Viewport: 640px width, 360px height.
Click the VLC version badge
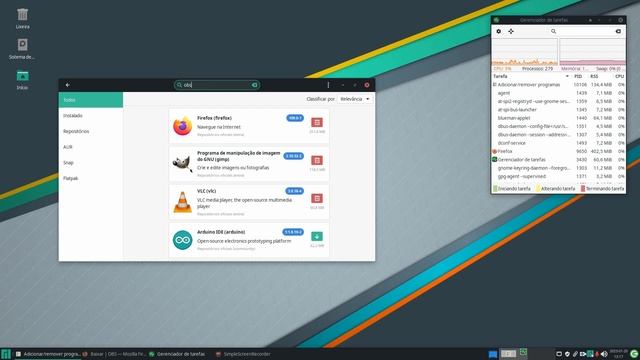click(x=295, y=191)
